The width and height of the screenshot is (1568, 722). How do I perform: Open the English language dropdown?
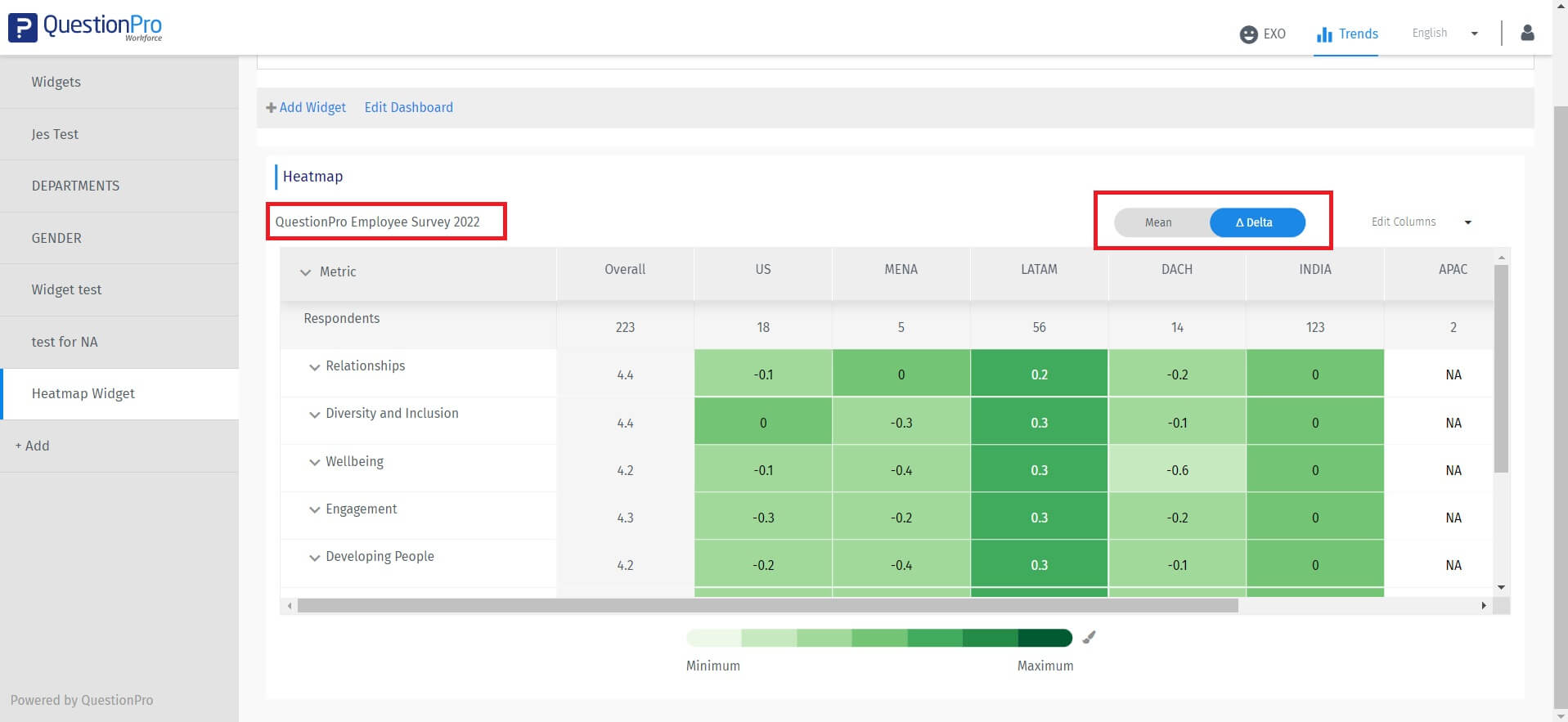(1445, 34)
